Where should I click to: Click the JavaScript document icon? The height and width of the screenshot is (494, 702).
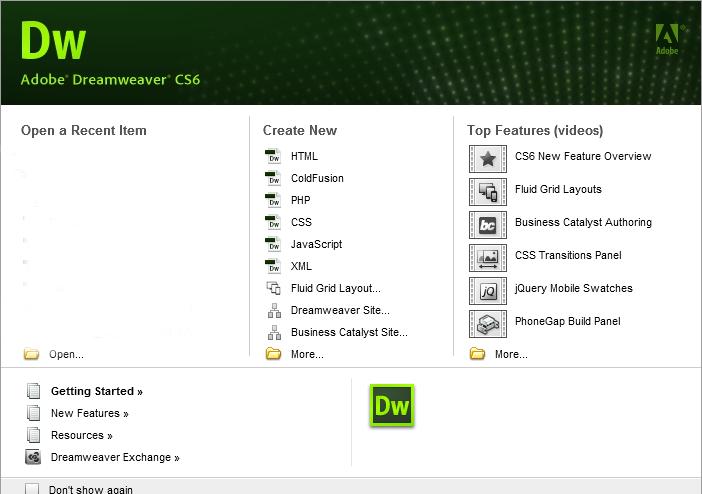click(273, 244)
